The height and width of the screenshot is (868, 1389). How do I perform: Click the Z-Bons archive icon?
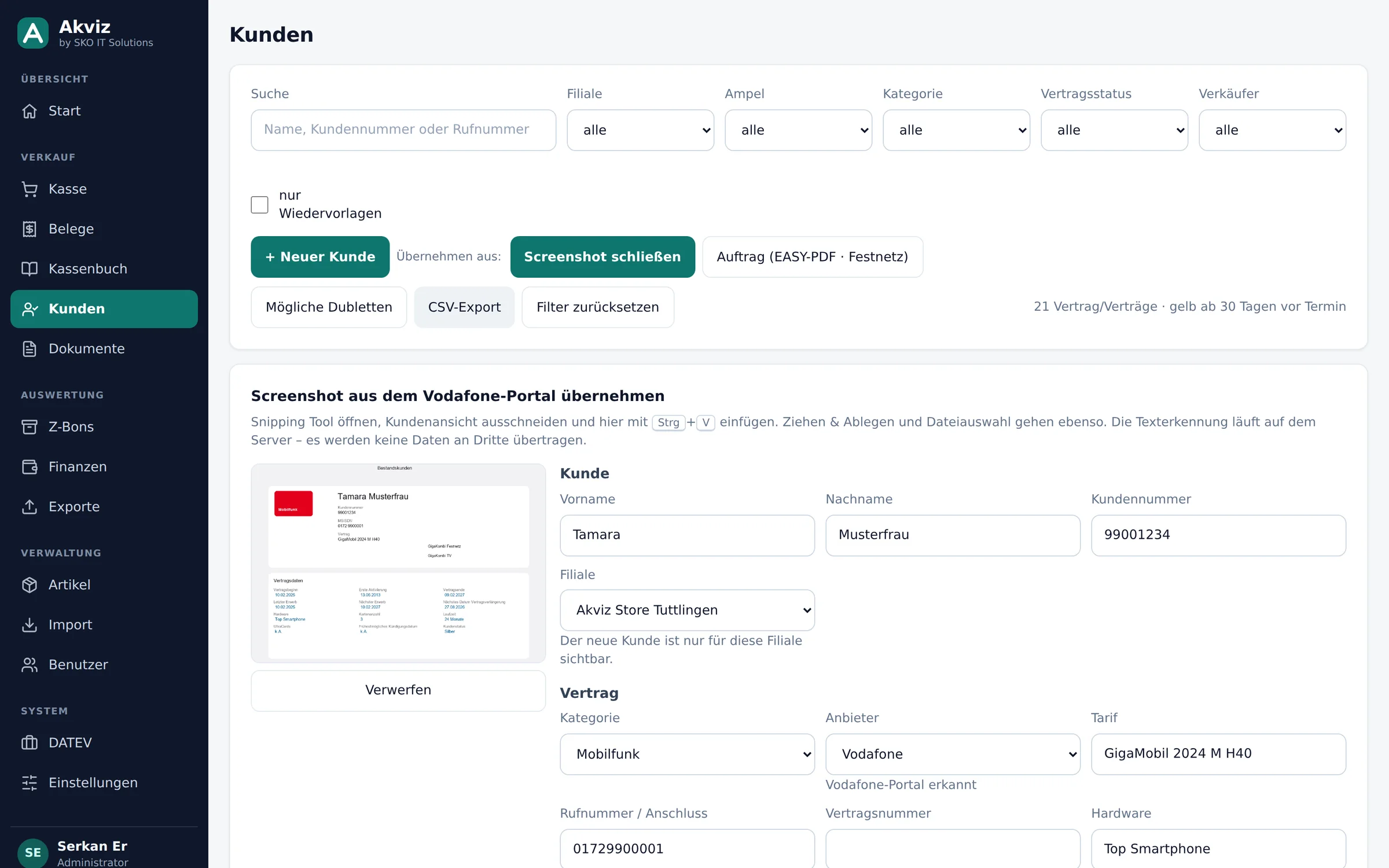(x=30, y=426)
